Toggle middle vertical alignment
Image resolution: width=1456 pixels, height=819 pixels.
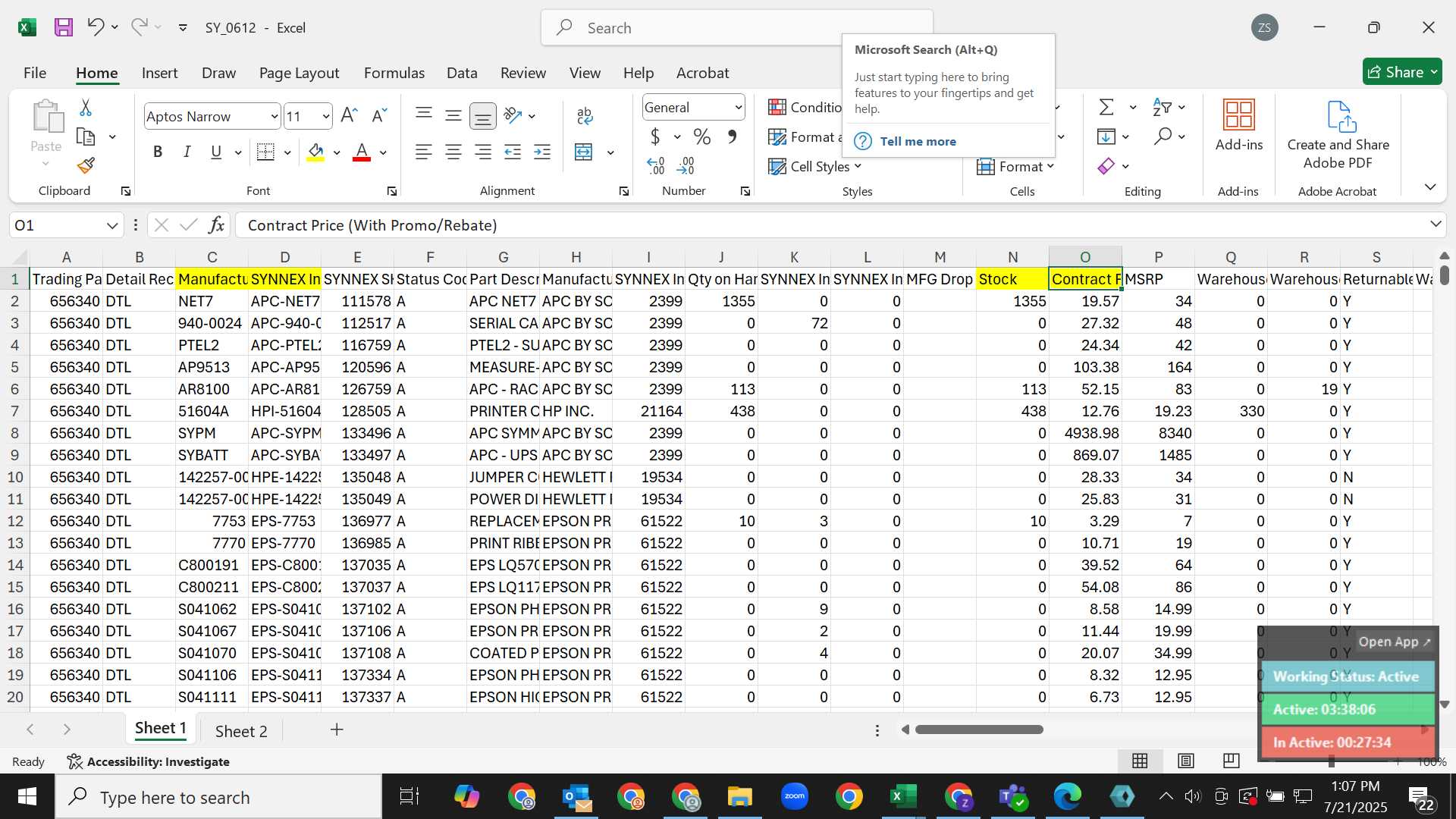(453, 115)
